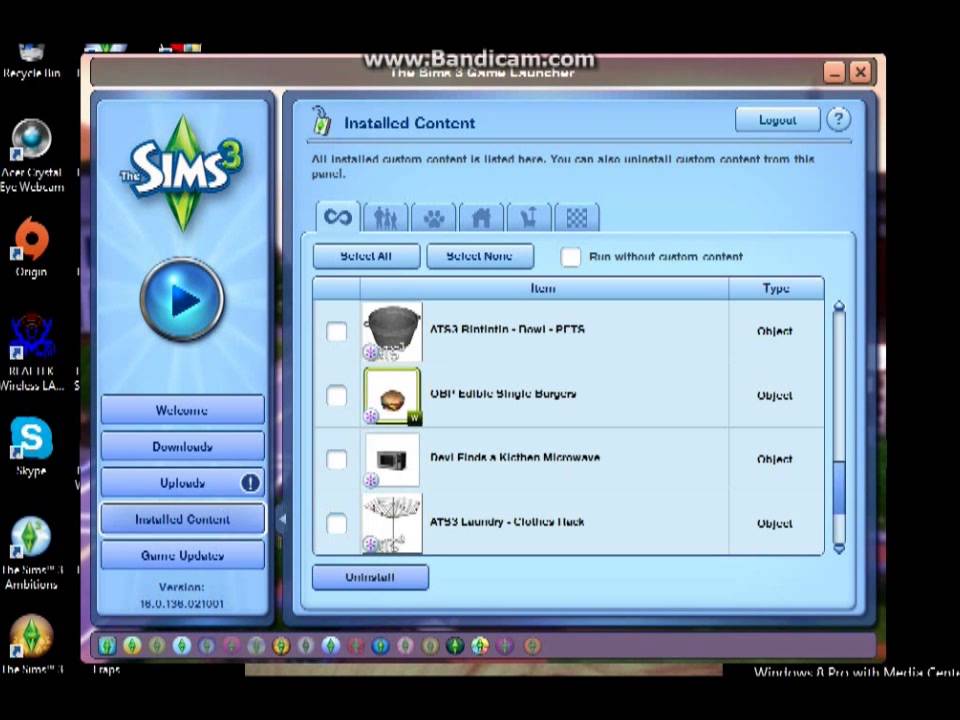
Task: Check the ATS3 Rintintin Bowl PETS checkbox
Action: coord(336,332)
